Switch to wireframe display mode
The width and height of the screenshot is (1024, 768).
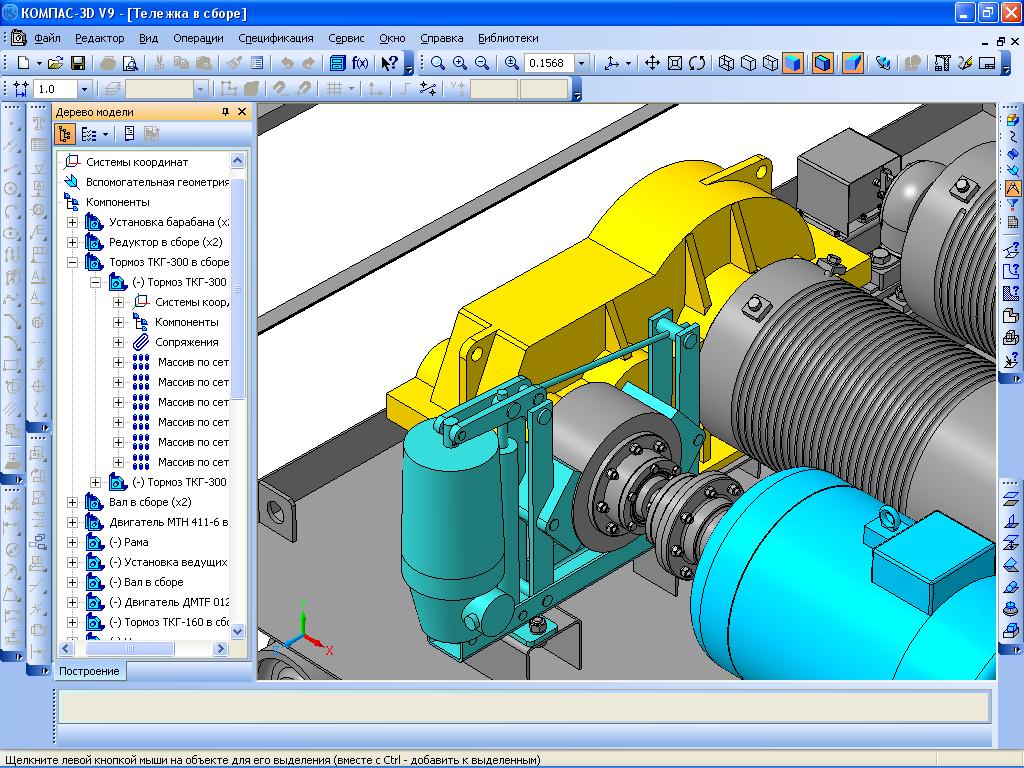click(726, 63)
